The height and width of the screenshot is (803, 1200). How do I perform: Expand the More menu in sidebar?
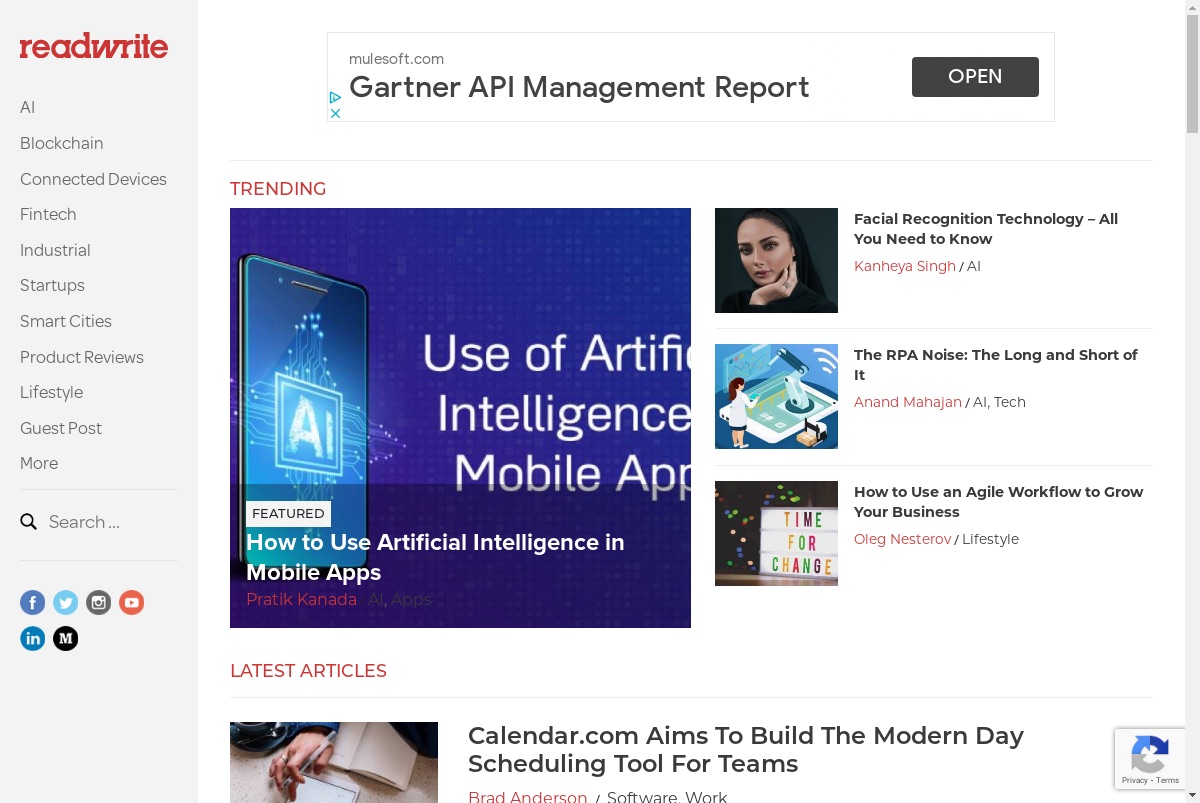pos(39,463)
